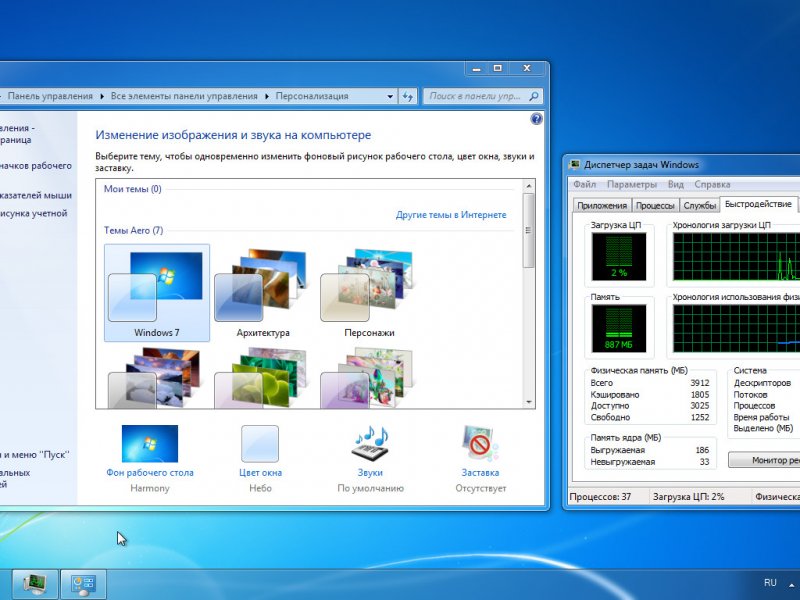
Task: Switch to the Процессы tab
Action: coord(655,205)
